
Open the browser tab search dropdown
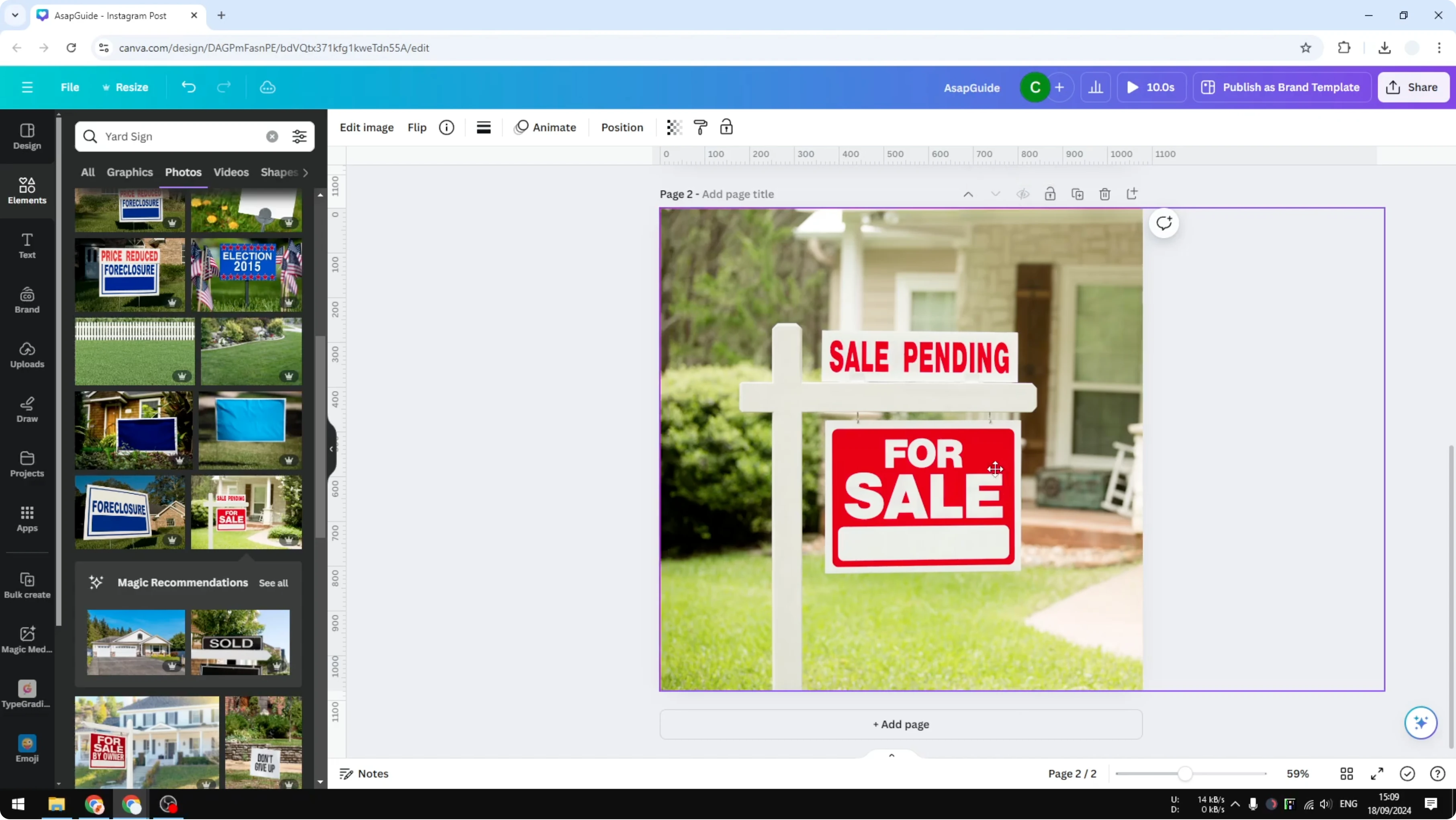point(15,15)
